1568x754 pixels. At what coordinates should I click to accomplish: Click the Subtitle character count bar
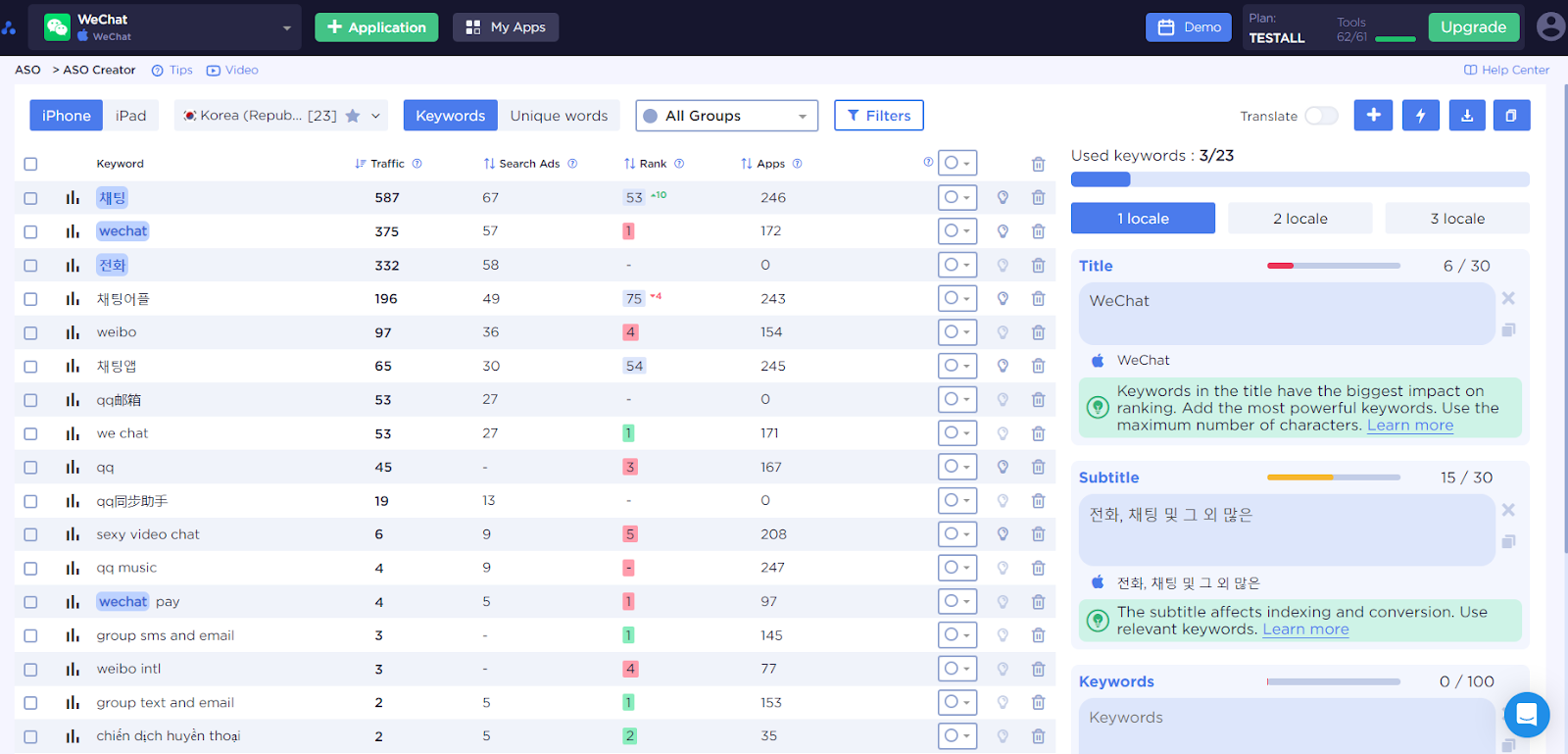click(1334, 478)
